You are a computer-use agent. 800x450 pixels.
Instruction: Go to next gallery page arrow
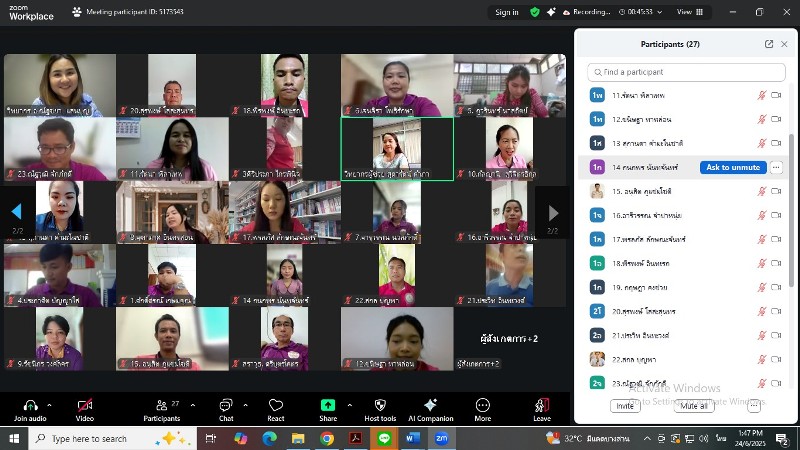pyautogui.click(x=554, y=212)
